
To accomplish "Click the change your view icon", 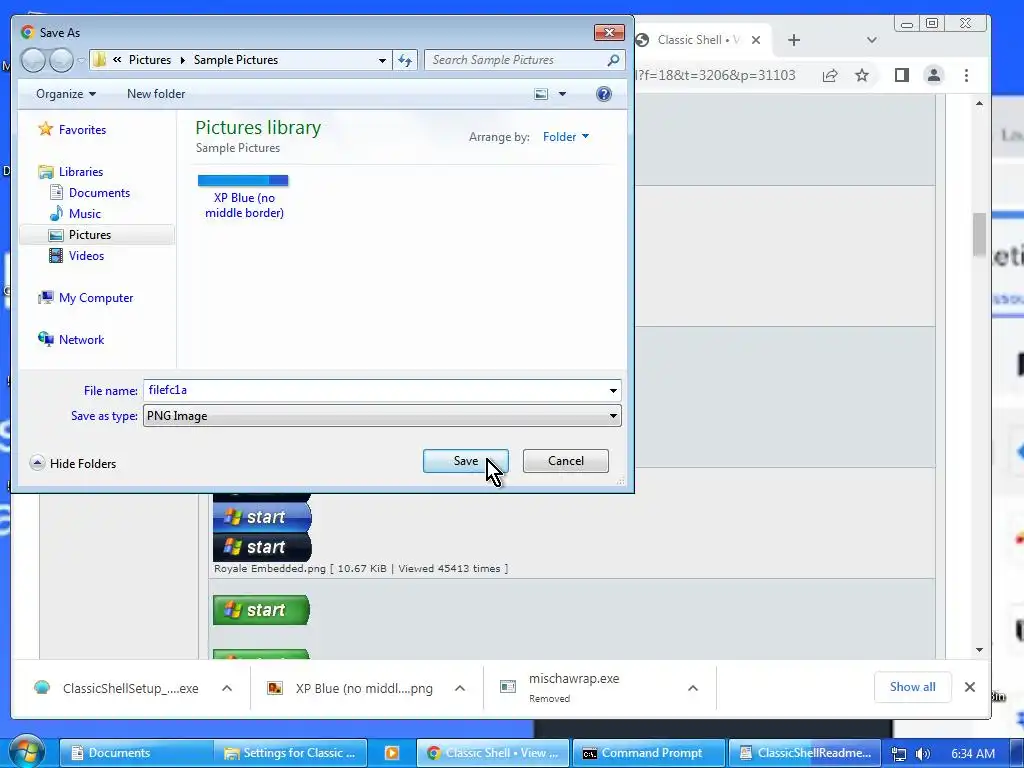I will pyautogui.click(x=541, y=94).
